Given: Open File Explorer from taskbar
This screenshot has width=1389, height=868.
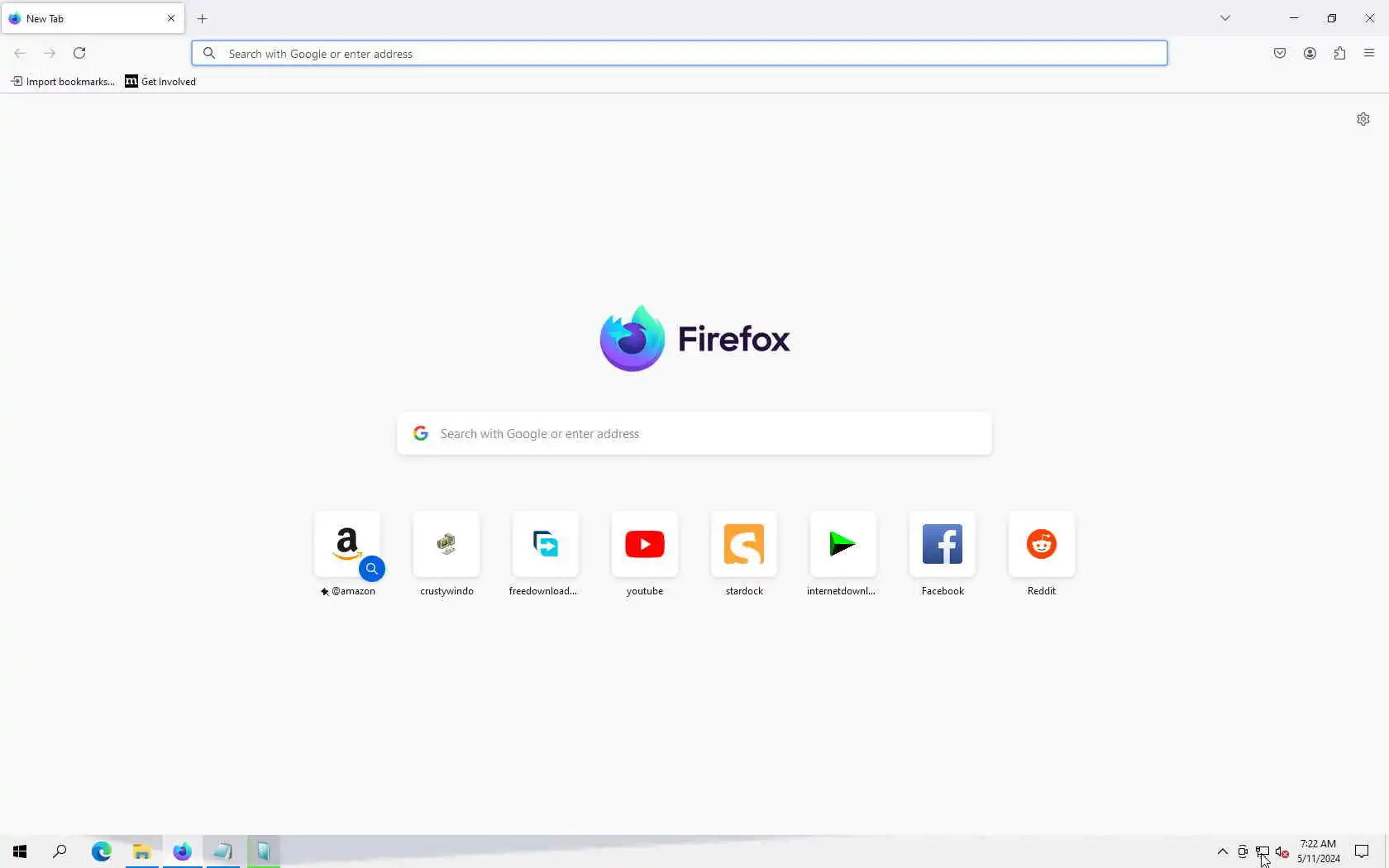Looking at the screenshot, I should coord(141,851).
